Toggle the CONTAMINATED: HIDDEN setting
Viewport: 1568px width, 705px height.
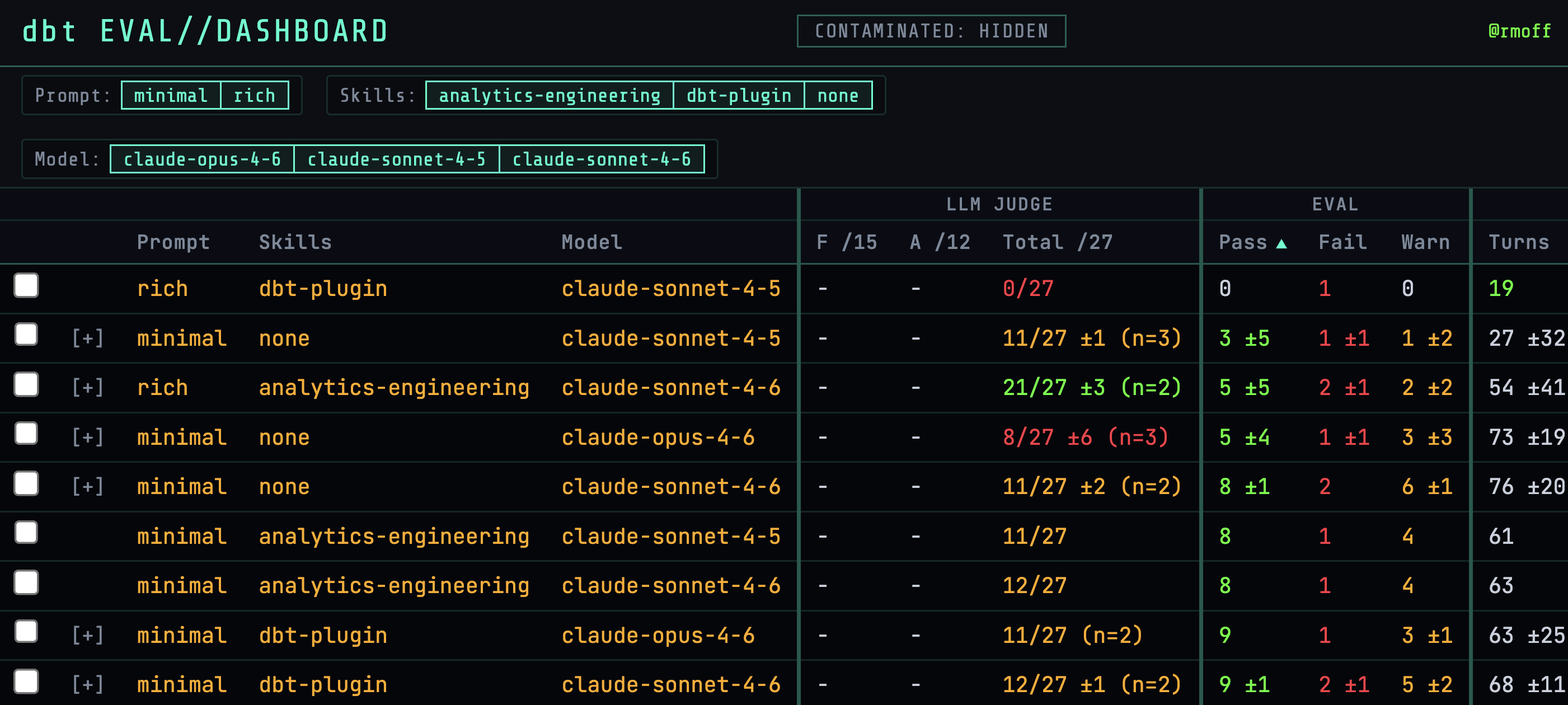[931, 31]
